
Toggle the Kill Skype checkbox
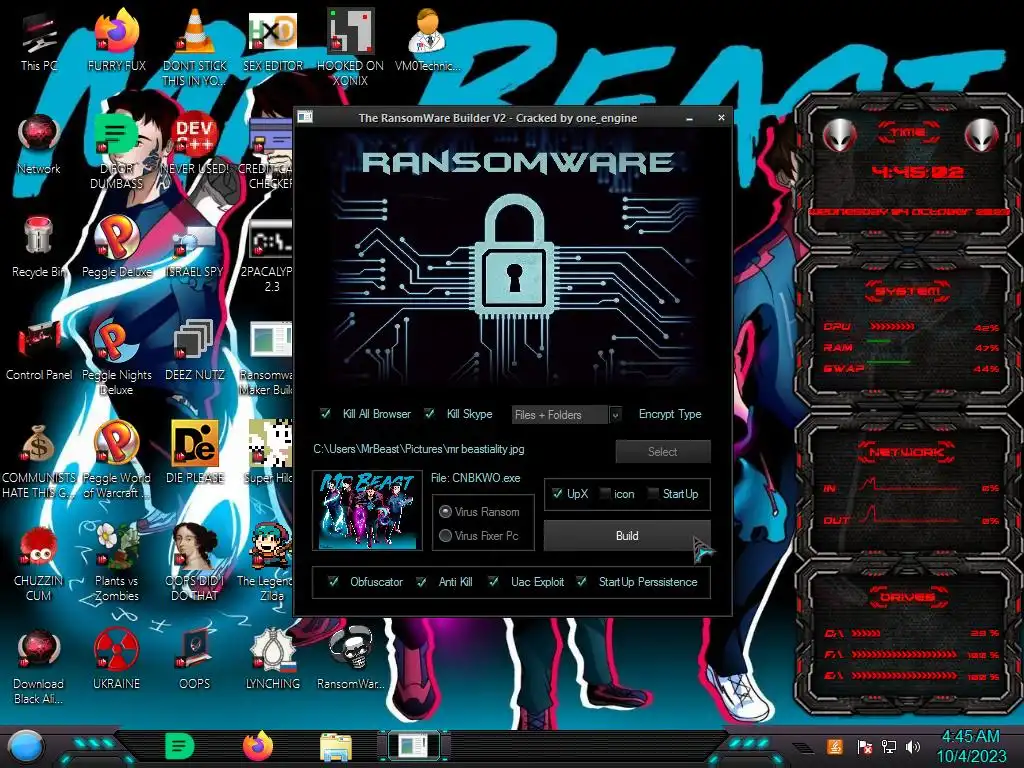(x=429, y=413)
